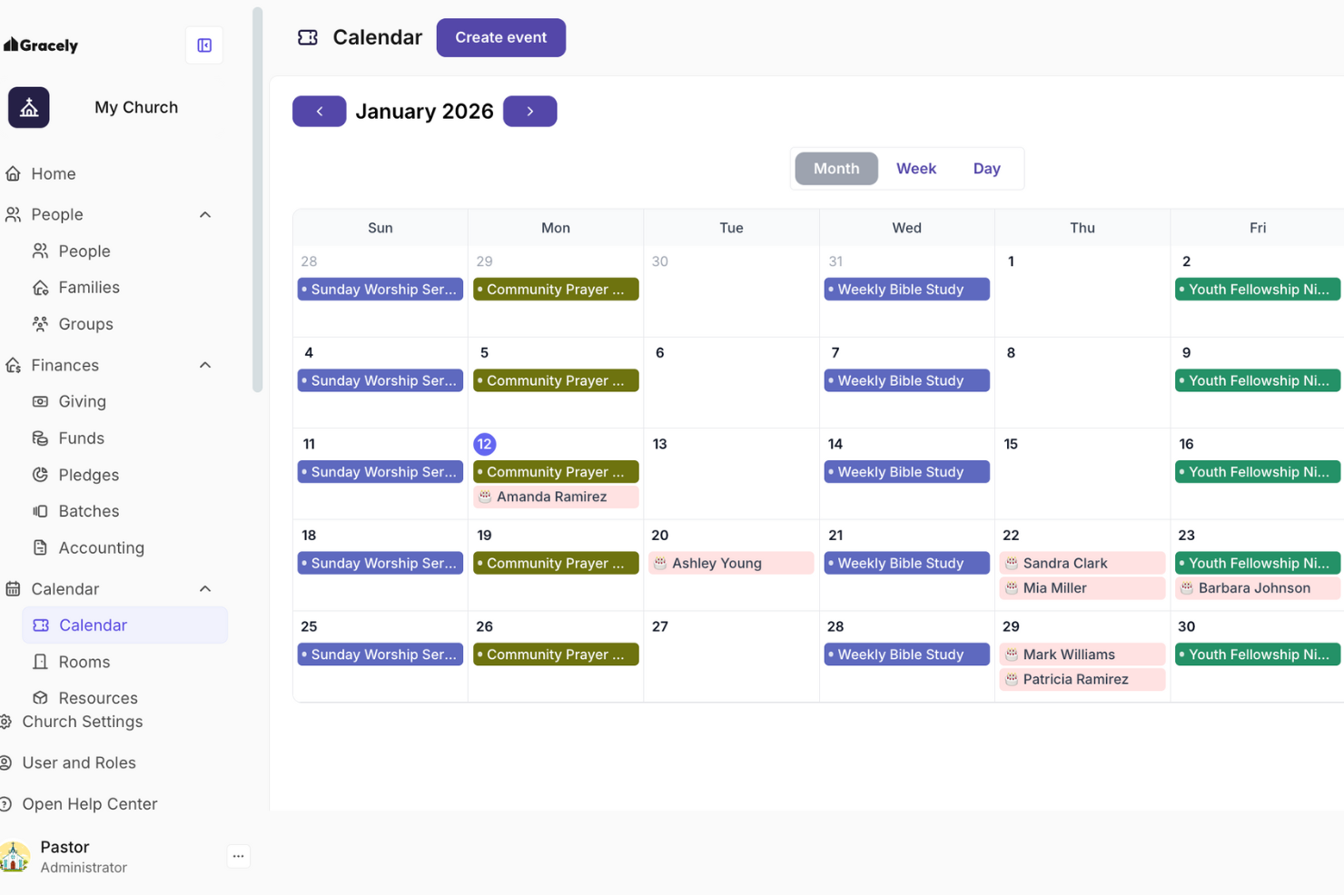This screenshot has height=896, width=1344.
Task: Open the Groups page
Action: pos(85,323)
